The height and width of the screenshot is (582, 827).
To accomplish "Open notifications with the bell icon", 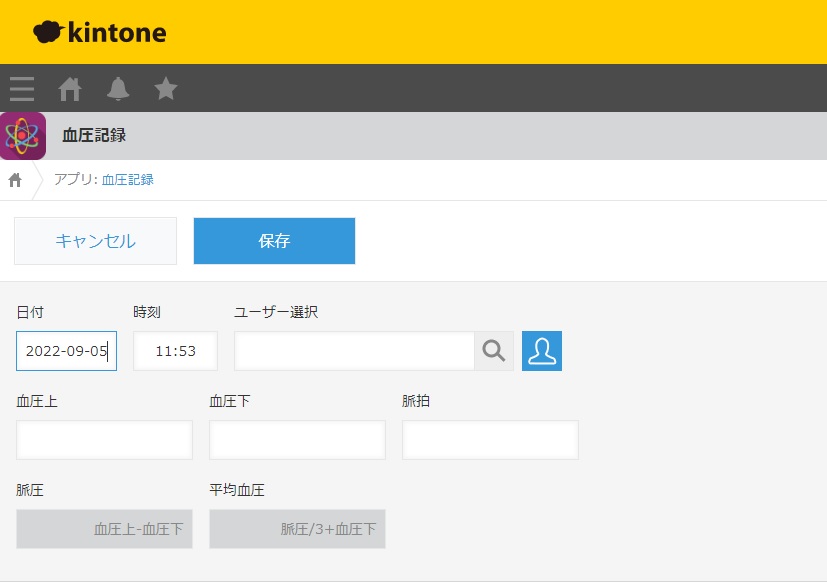I will 118,89.
